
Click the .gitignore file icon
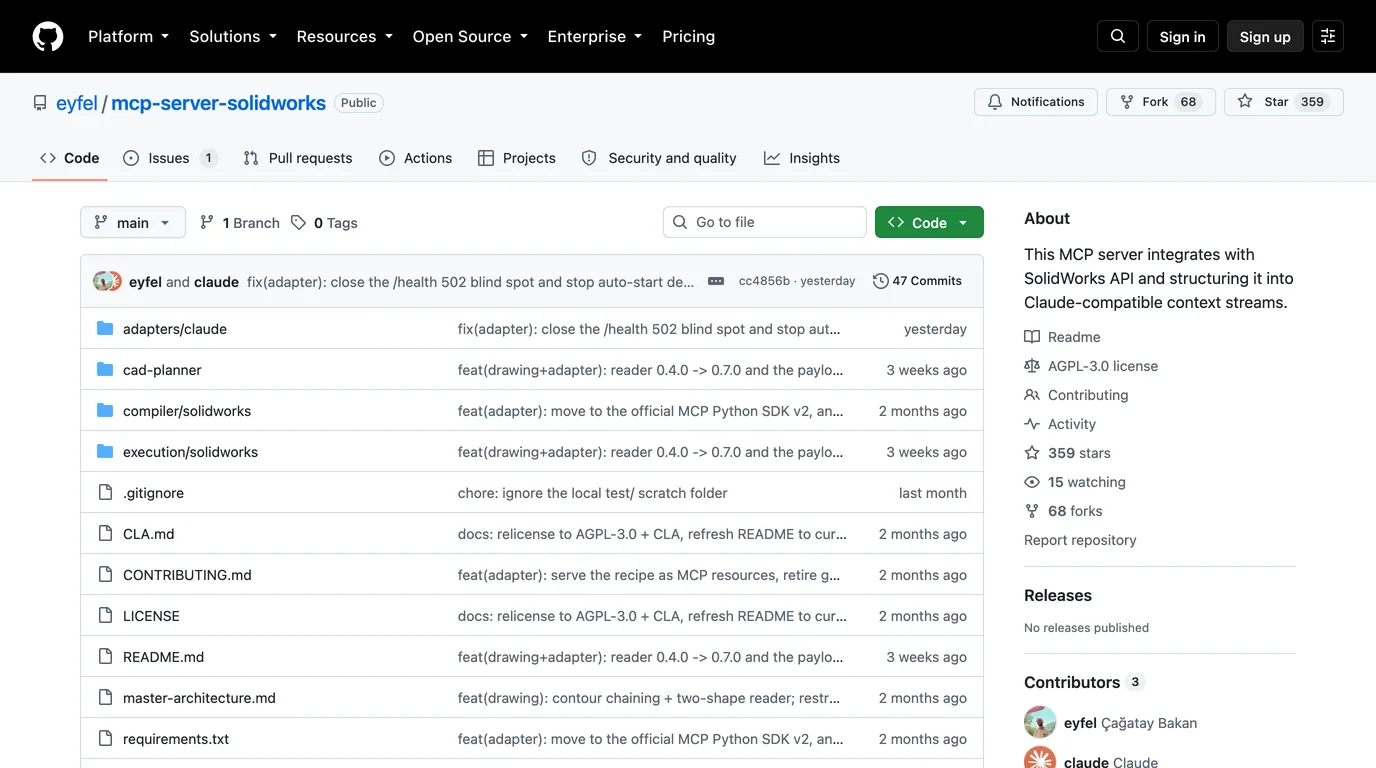coord(105,492)
